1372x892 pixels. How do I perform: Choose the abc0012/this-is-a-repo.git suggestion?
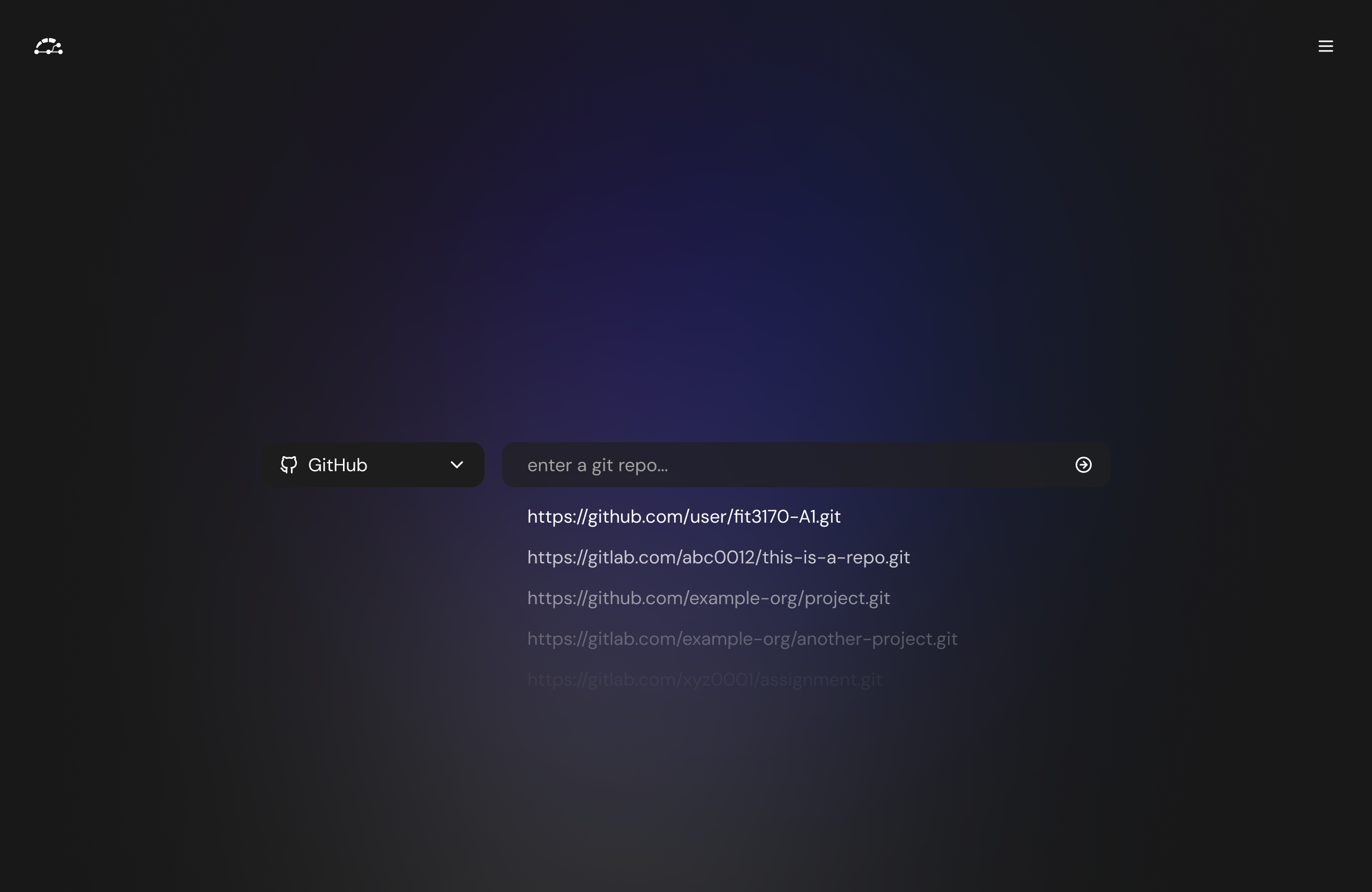click(718, 557)
